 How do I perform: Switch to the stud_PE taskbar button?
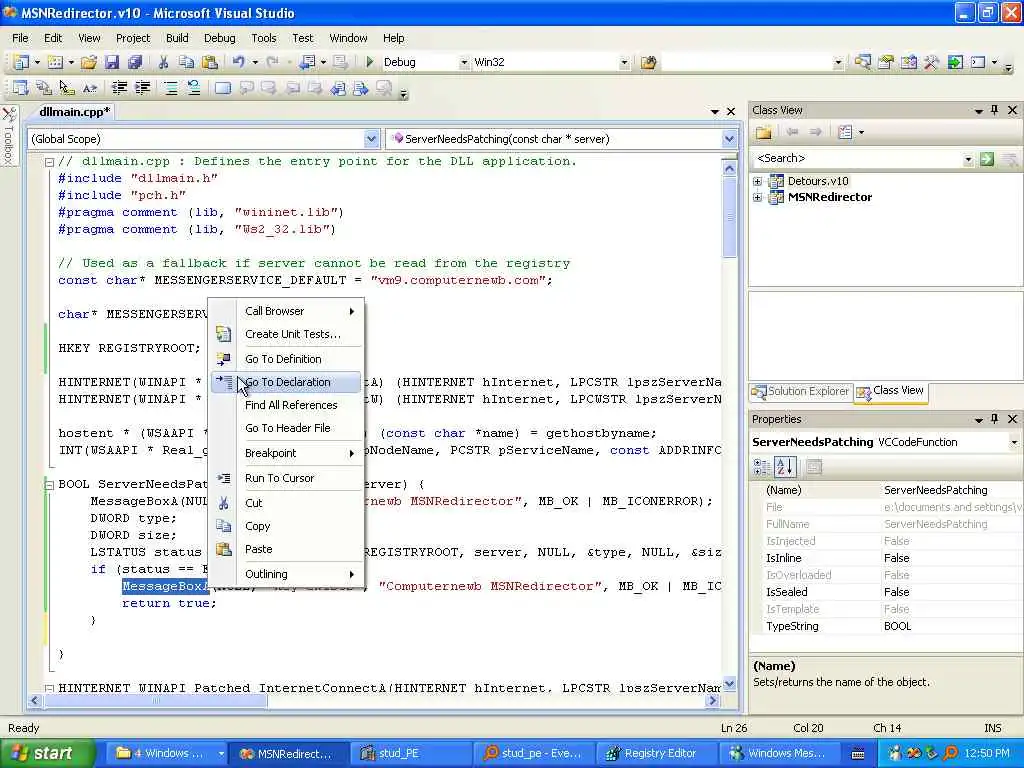tap(409, 753)
